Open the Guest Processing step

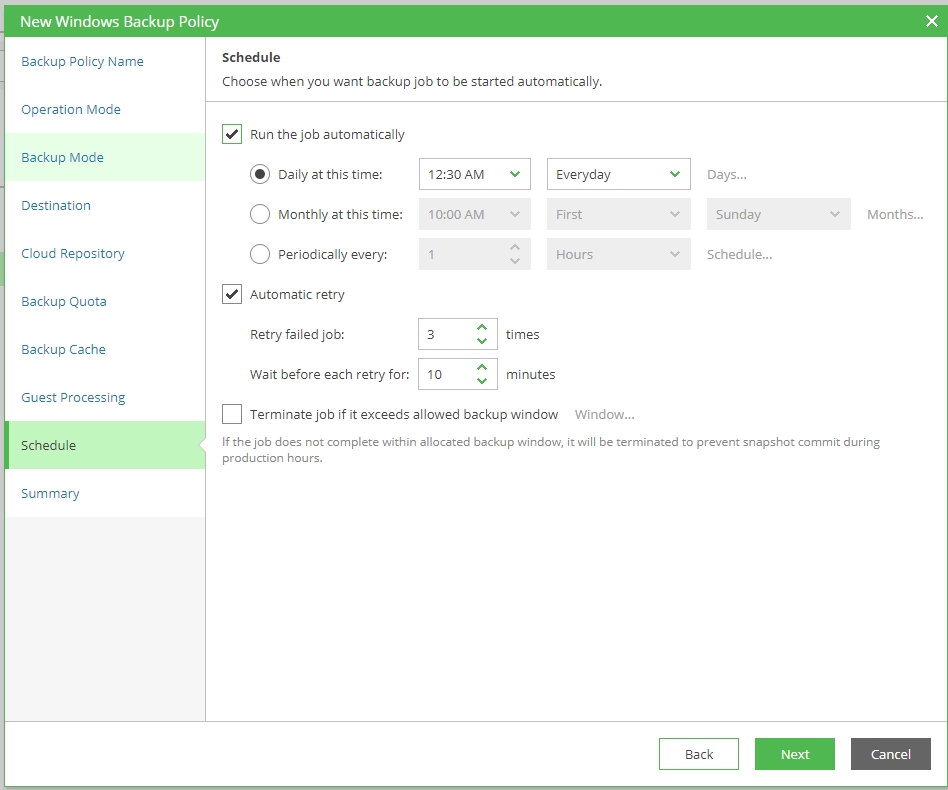(x=73, y=397)
